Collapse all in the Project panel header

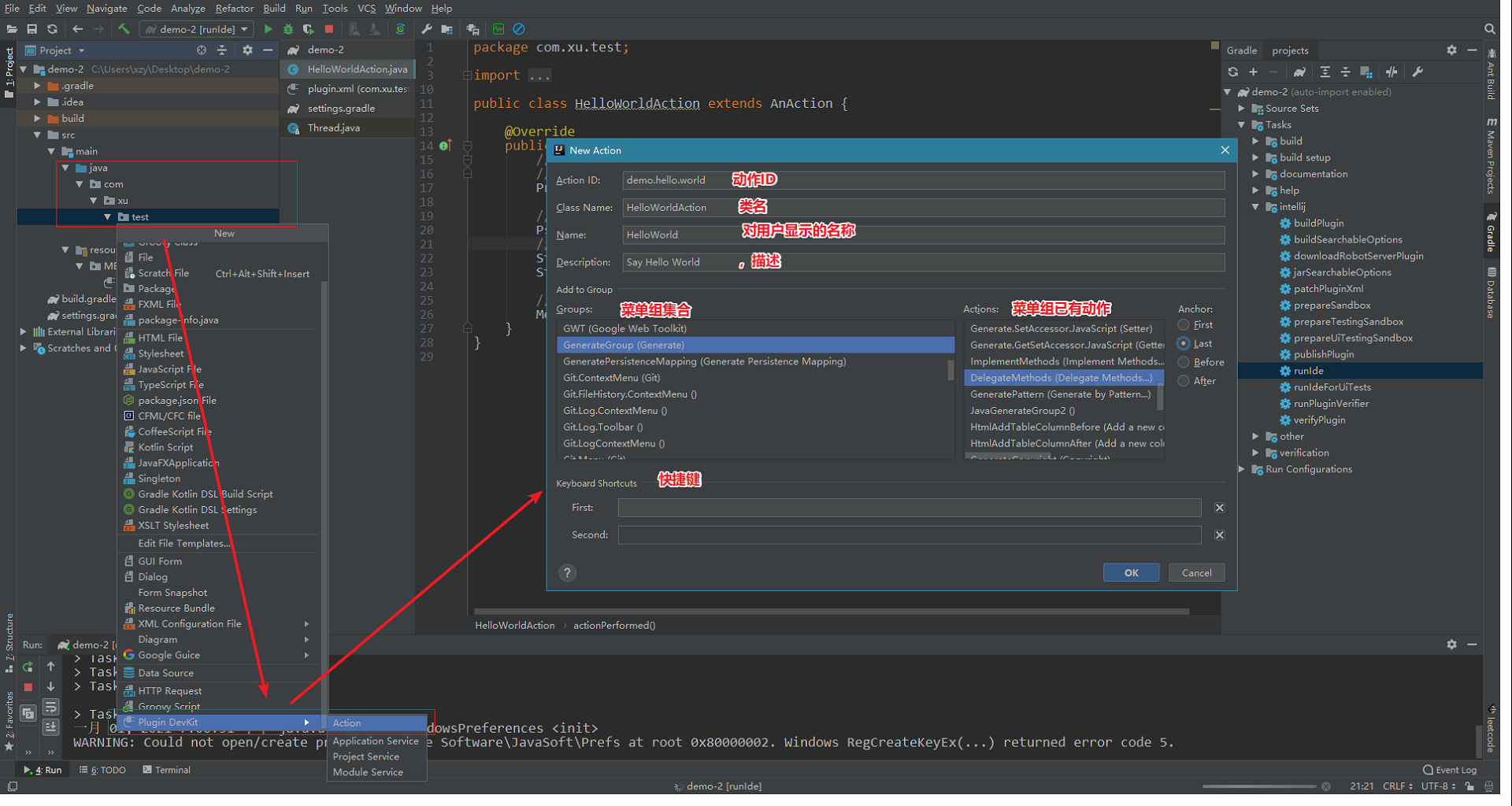click(x=222, y=50)
